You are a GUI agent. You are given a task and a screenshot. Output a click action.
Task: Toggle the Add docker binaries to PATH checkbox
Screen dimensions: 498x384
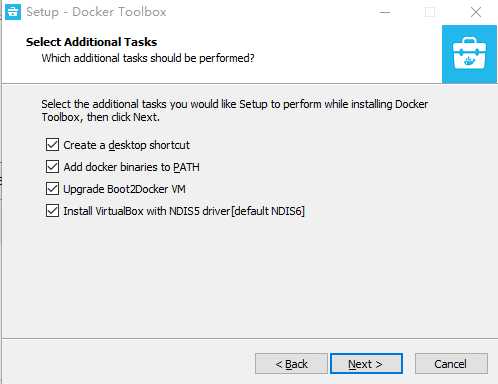[x=52, y=167]
